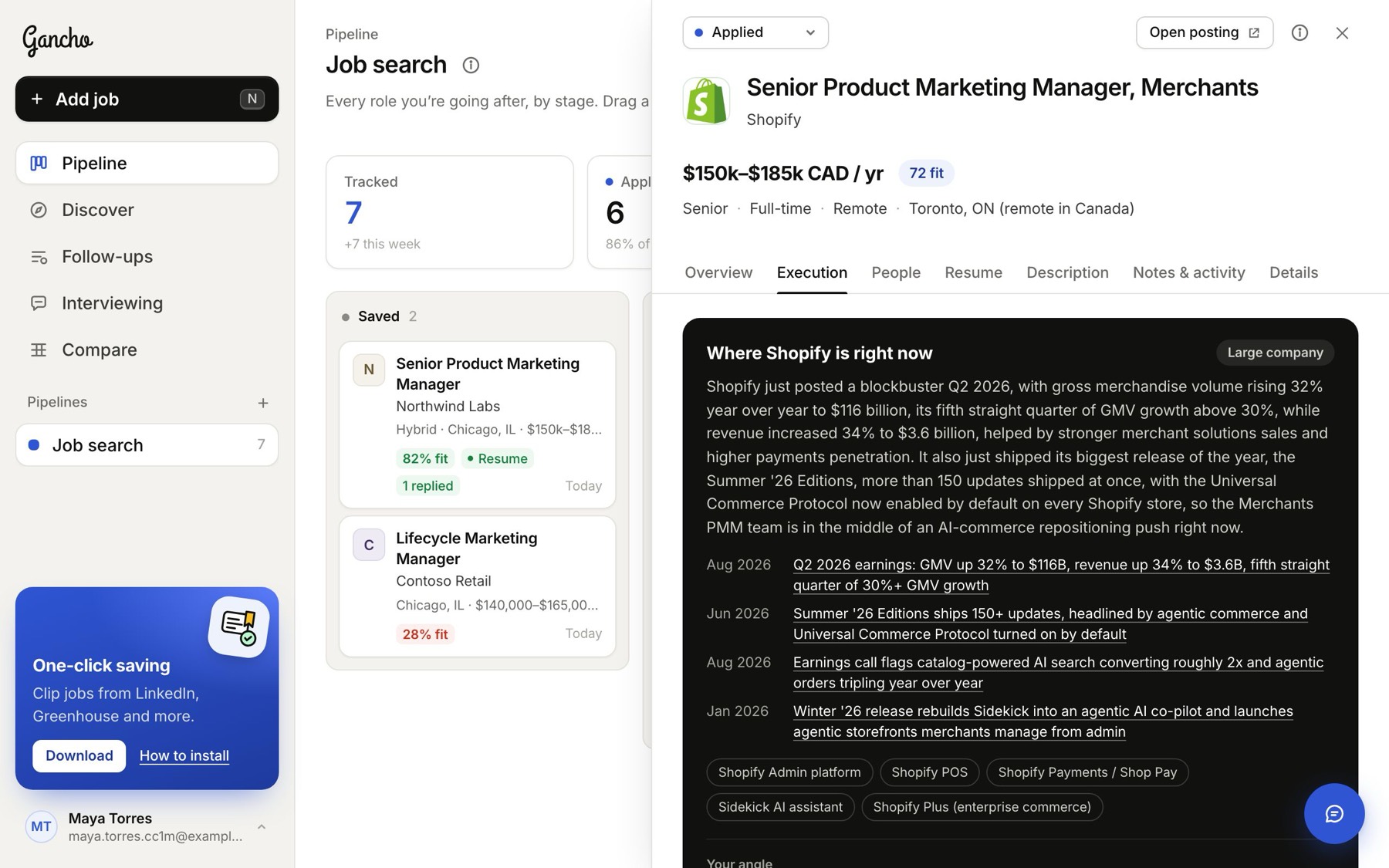This screenshot has width=1389, height=868.
Task: Click the Saved column header
Action: point(379,316)
